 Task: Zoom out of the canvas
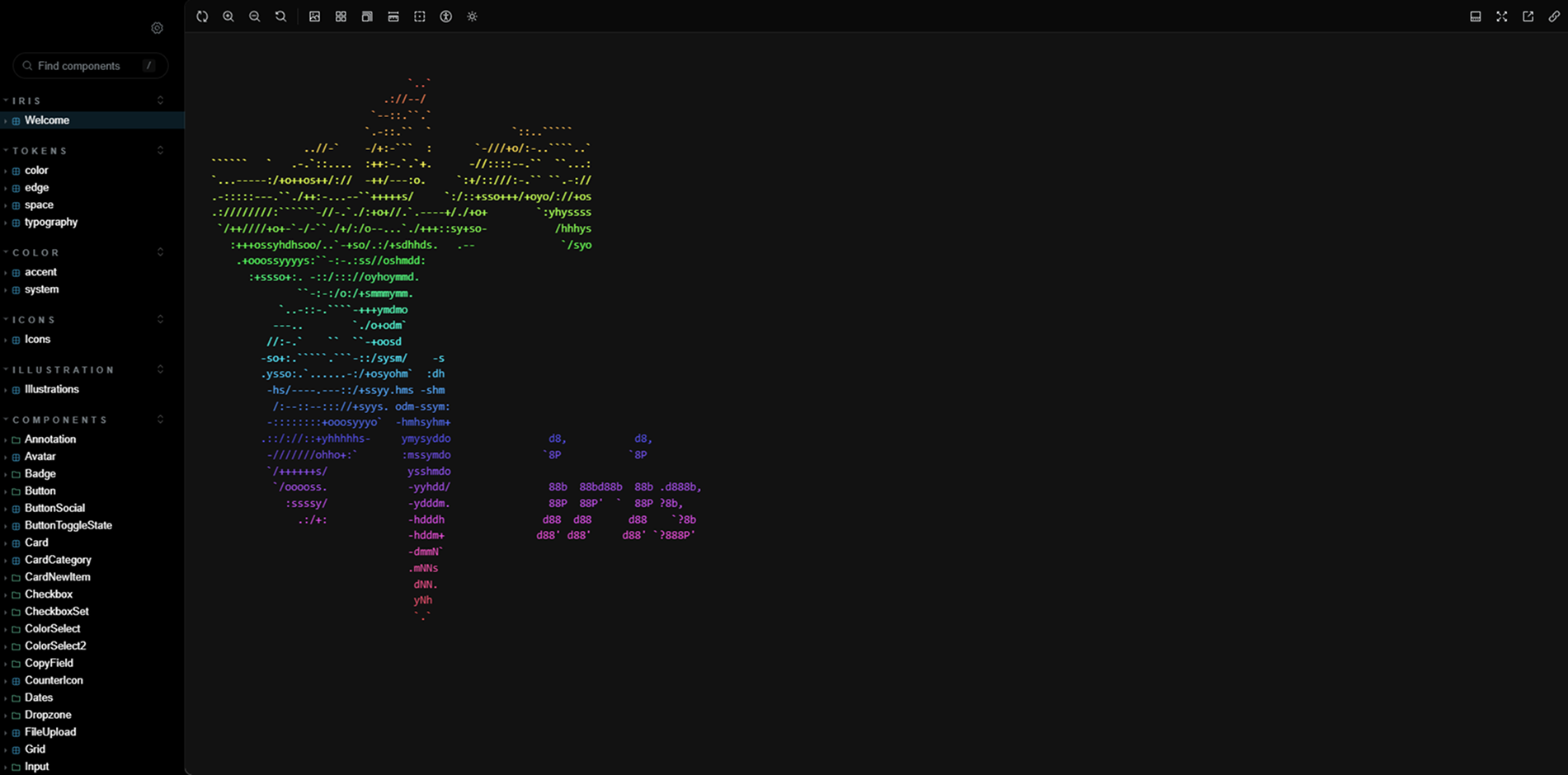click(255, 16)
